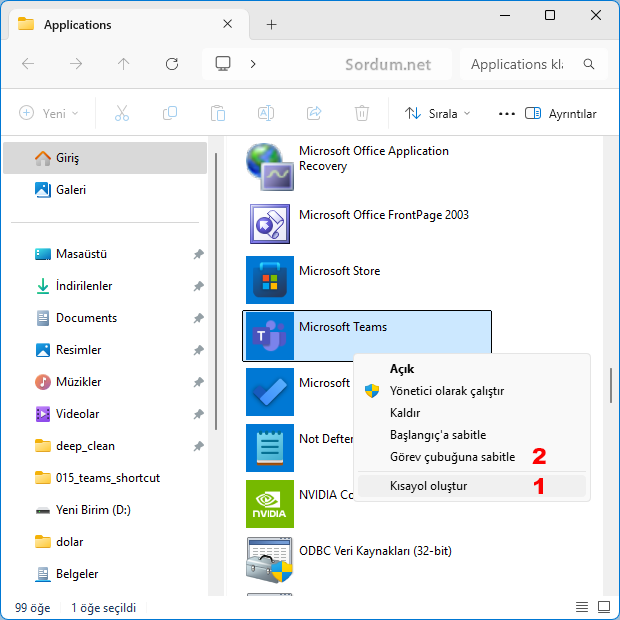Click the pin icon next to İndirilenler

point(198,286)
